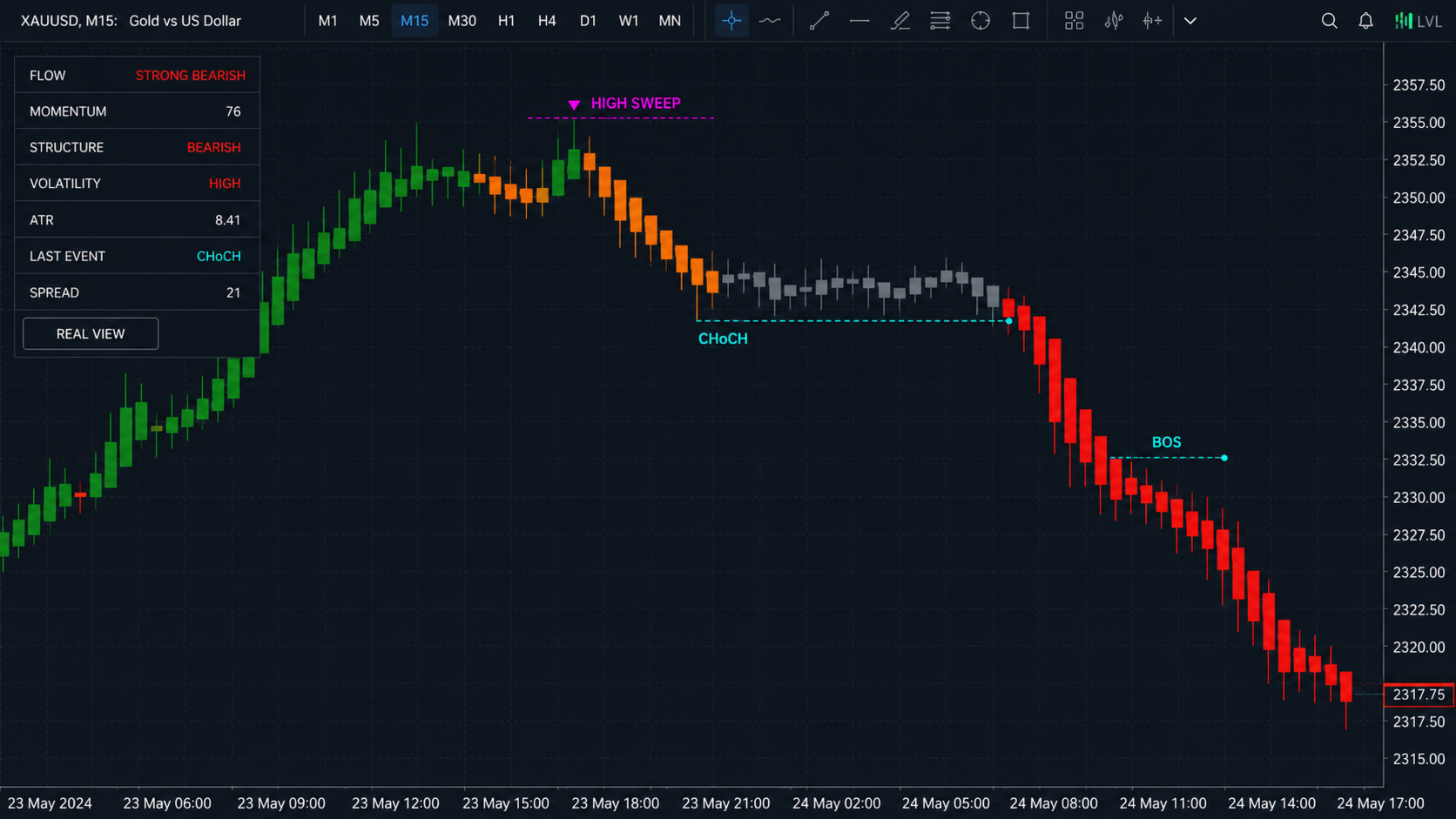Select the active M15 timeframe
Image resolution: width=1456 pixels, height=819 pixels.
pyautogui.click(x=415, y=21)
